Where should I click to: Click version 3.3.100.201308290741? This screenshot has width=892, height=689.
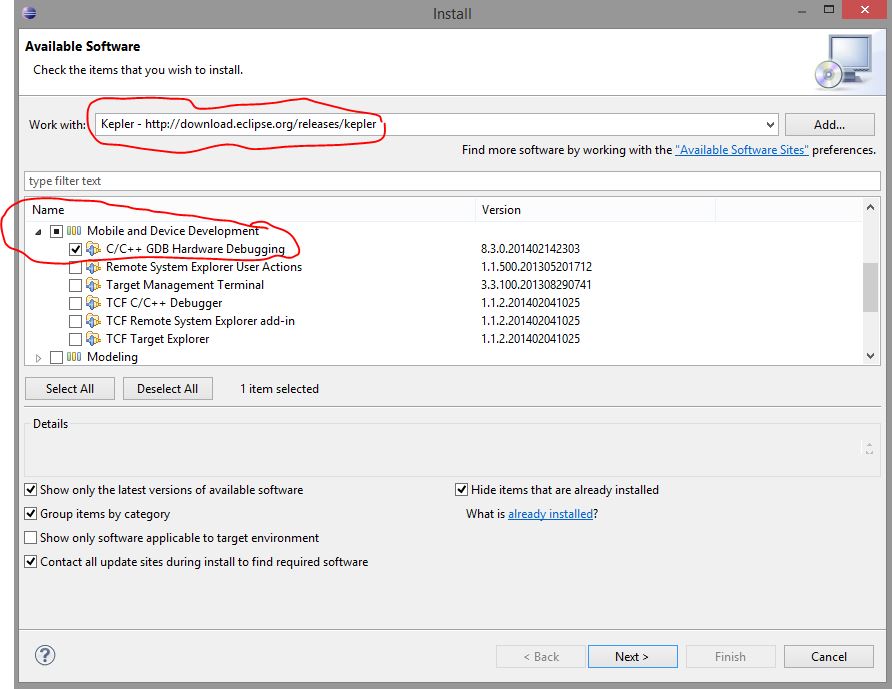tap(536, 284)
